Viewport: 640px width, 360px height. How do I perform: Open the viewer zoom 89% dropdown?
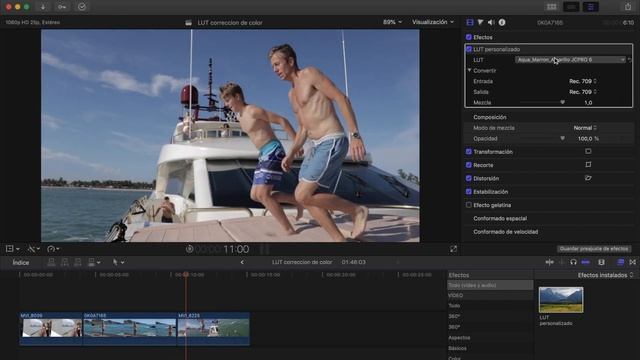(392, 22)
